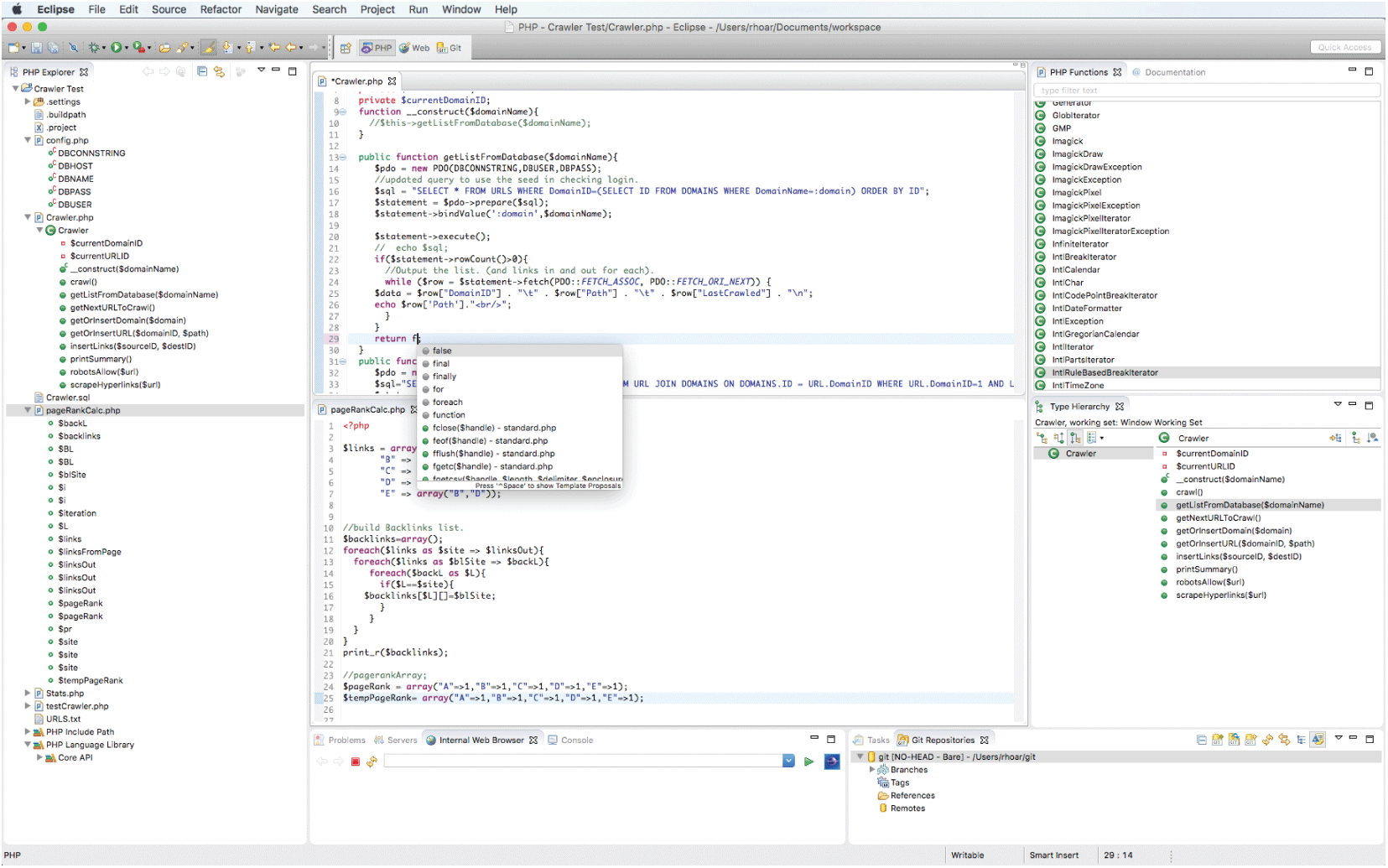Click the PHP Functions filter text field
The image size is (1388, 868).
[1206, 91]
